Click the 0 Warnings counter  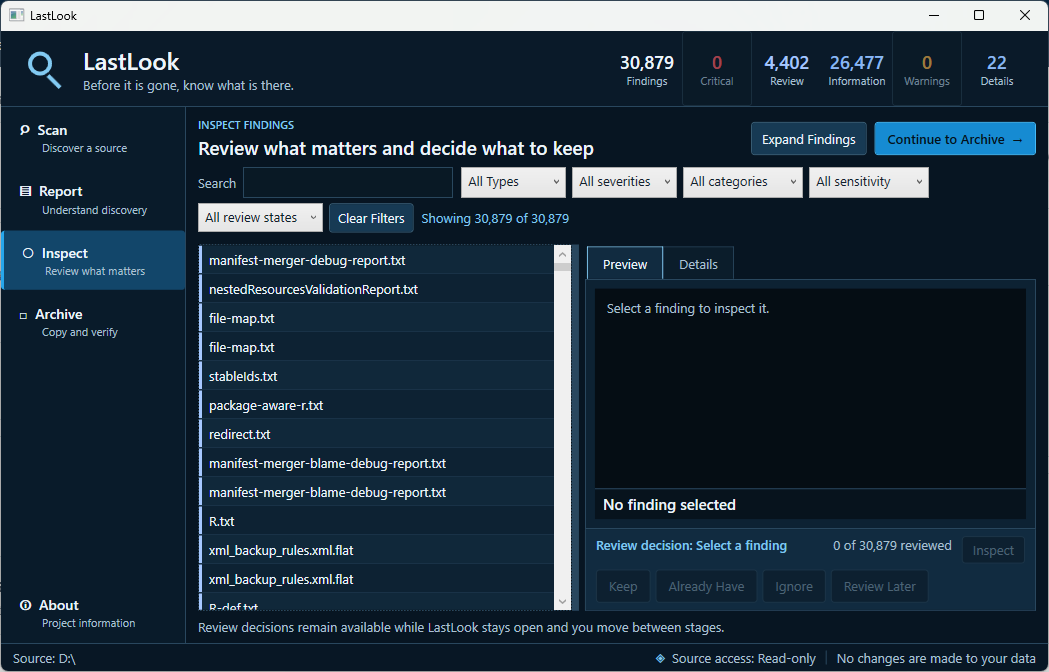(927, 70)
